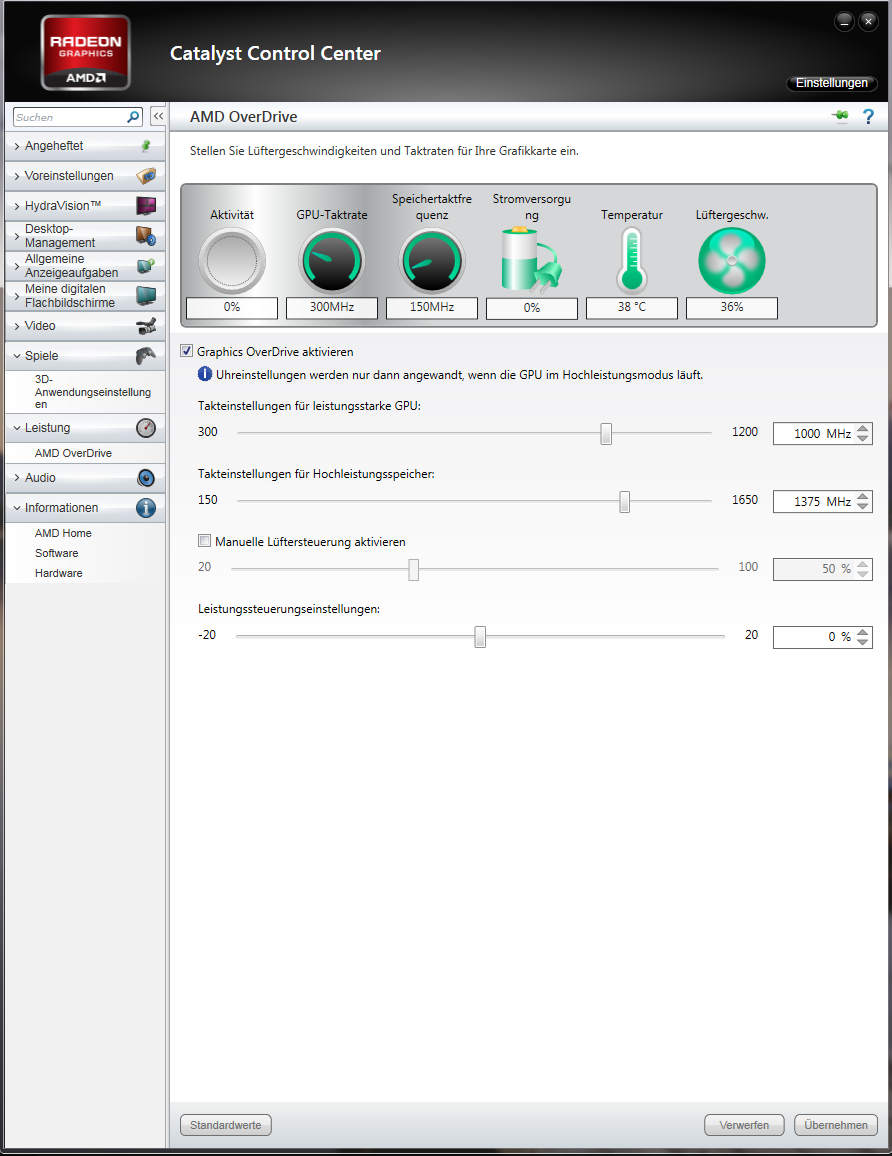The width and height of the screenshot is (892, 1156).
Task: Click the Audio speaker icon
Action: tap(146, 478)
